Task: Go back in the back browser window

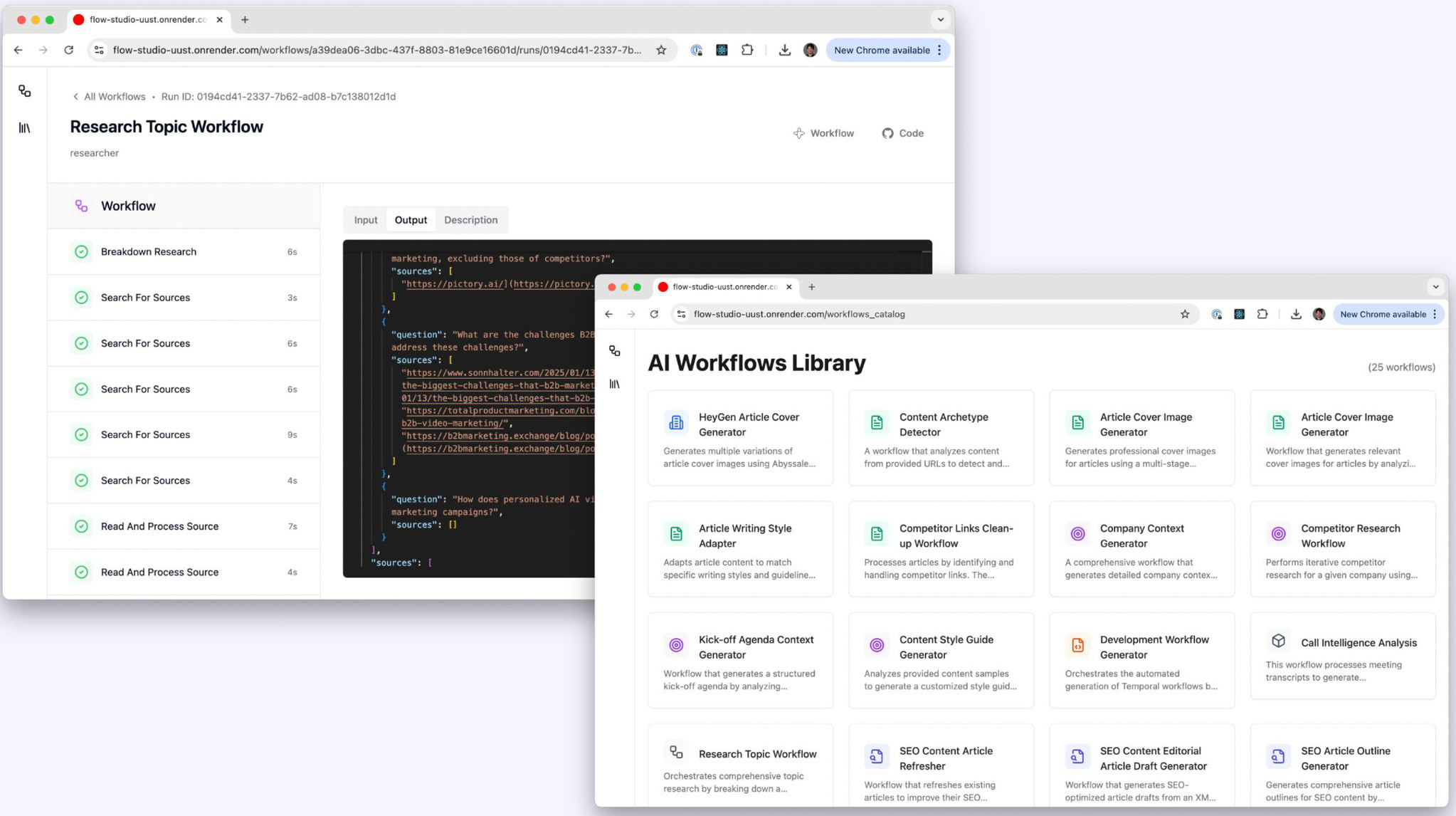Action: click(x=19, y=50)
